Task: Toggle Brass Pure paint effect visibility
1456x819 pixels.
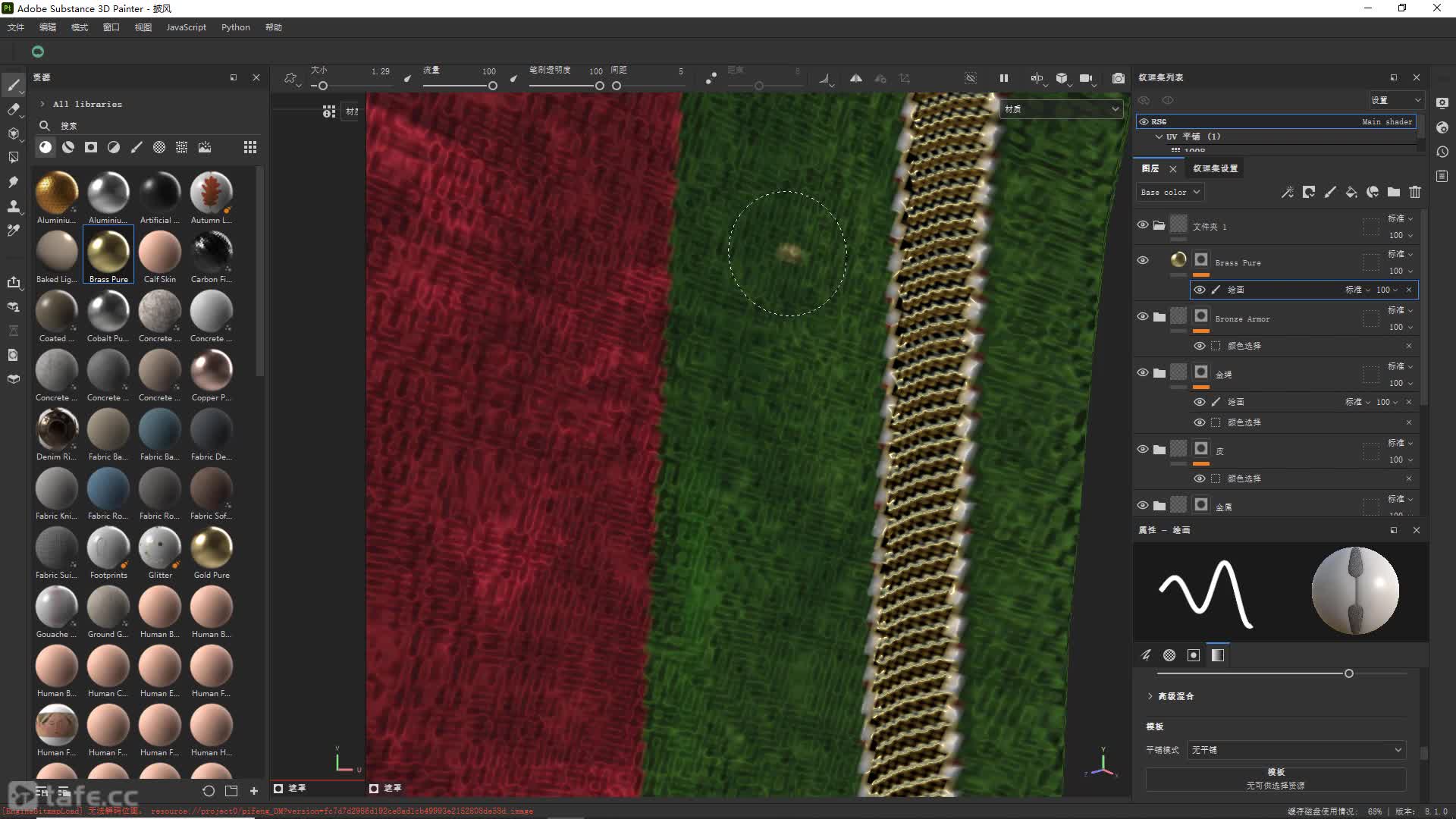Action: click(x=1200, y=290)
